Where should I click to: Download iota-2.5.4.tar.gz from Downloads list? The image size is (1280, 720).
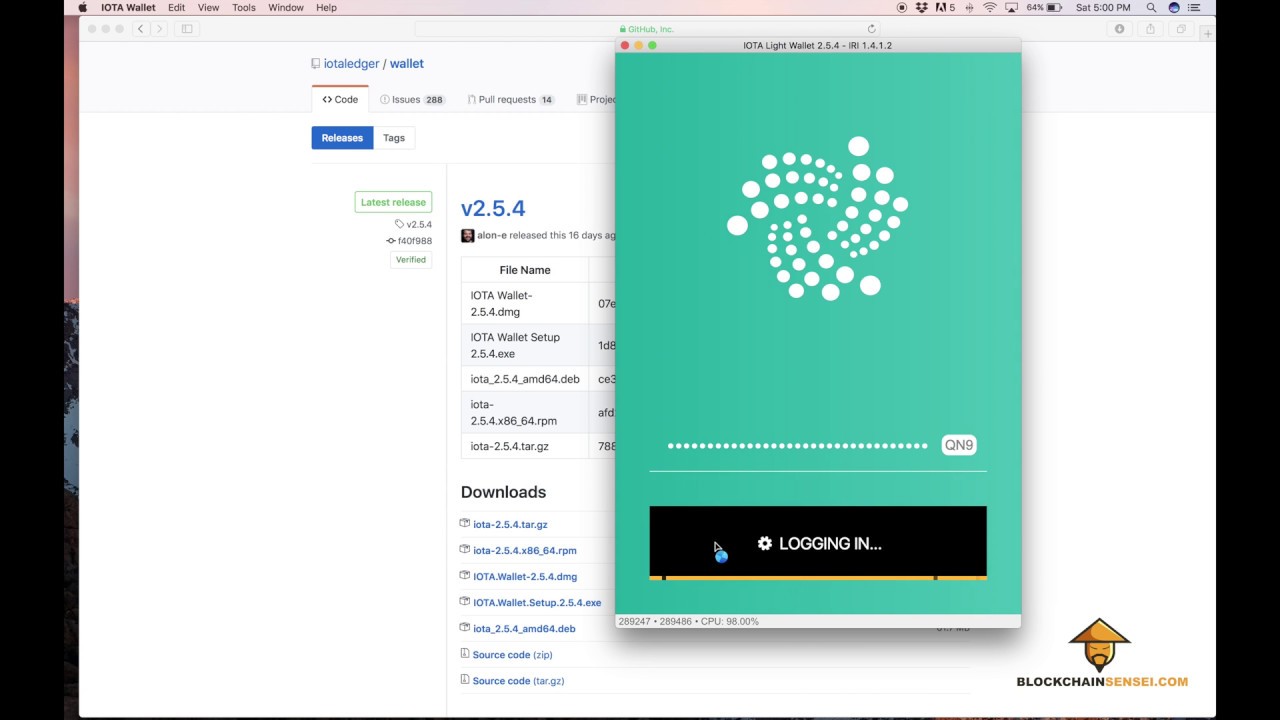pos(510,524)
